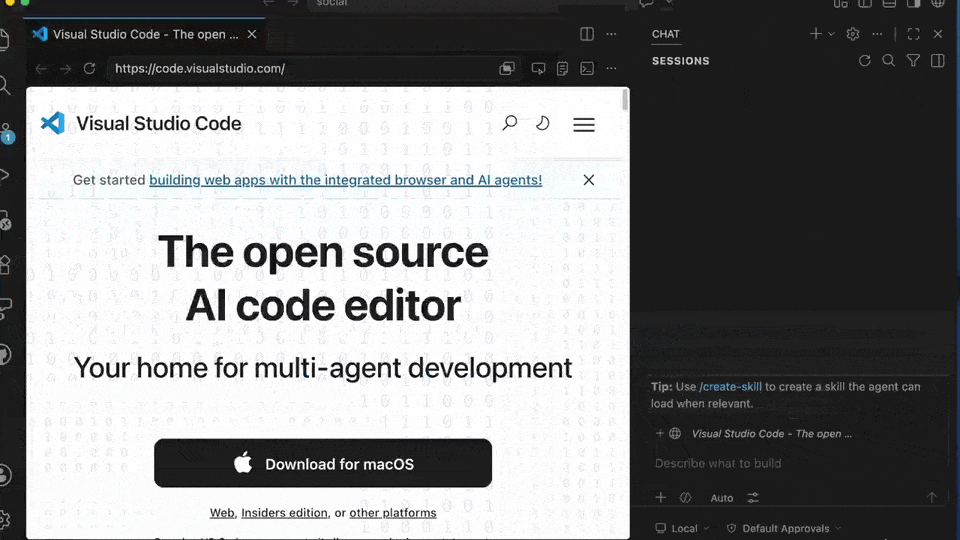Open Source Control view with badge
This screenshot has width=960, height=540.
6,133
